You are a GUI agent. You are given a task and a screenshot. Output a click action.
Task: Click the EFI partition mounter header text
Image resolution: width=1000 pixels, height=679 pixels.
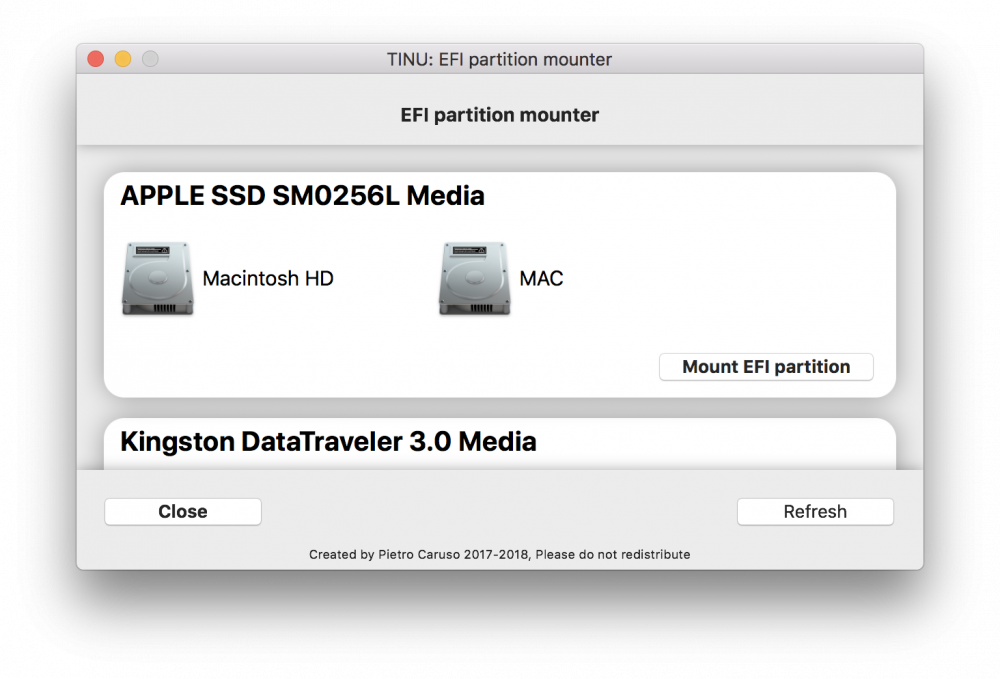tap(499, 115)
